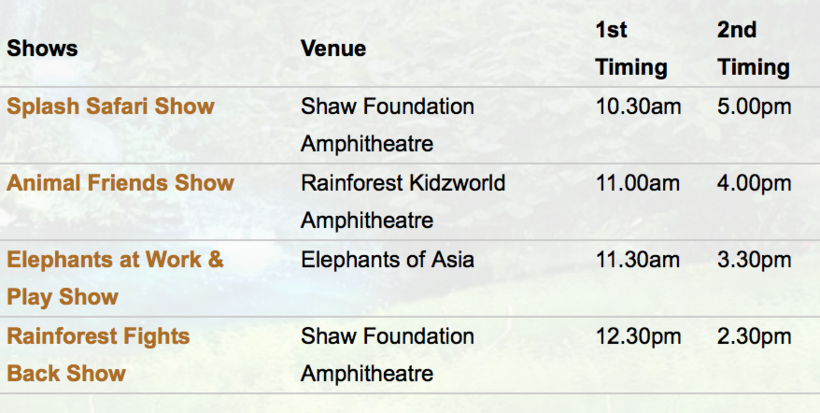Select the Elephants of Asia venue cell
Screen dimensions: 820x413
coord(387,260)
